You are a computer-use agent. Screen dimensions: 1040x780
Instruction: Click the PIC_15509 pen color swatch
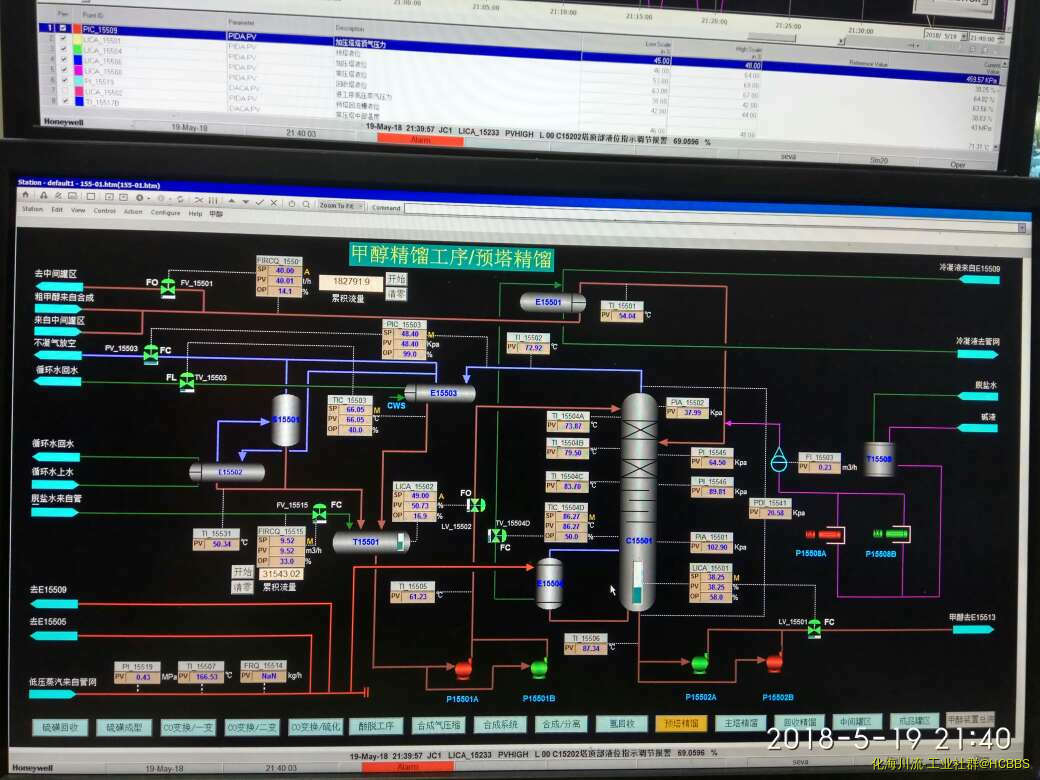pos(79,30)
